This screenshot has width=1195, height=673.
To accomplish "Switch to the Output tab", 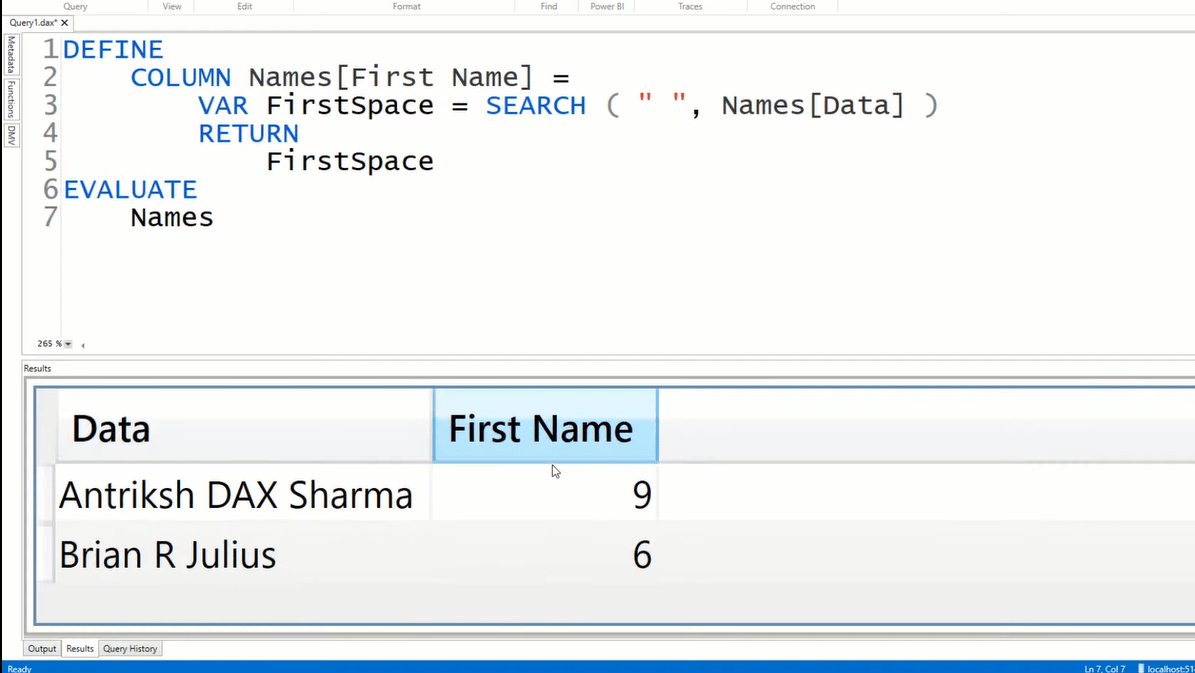I will (x=42, y=649).
